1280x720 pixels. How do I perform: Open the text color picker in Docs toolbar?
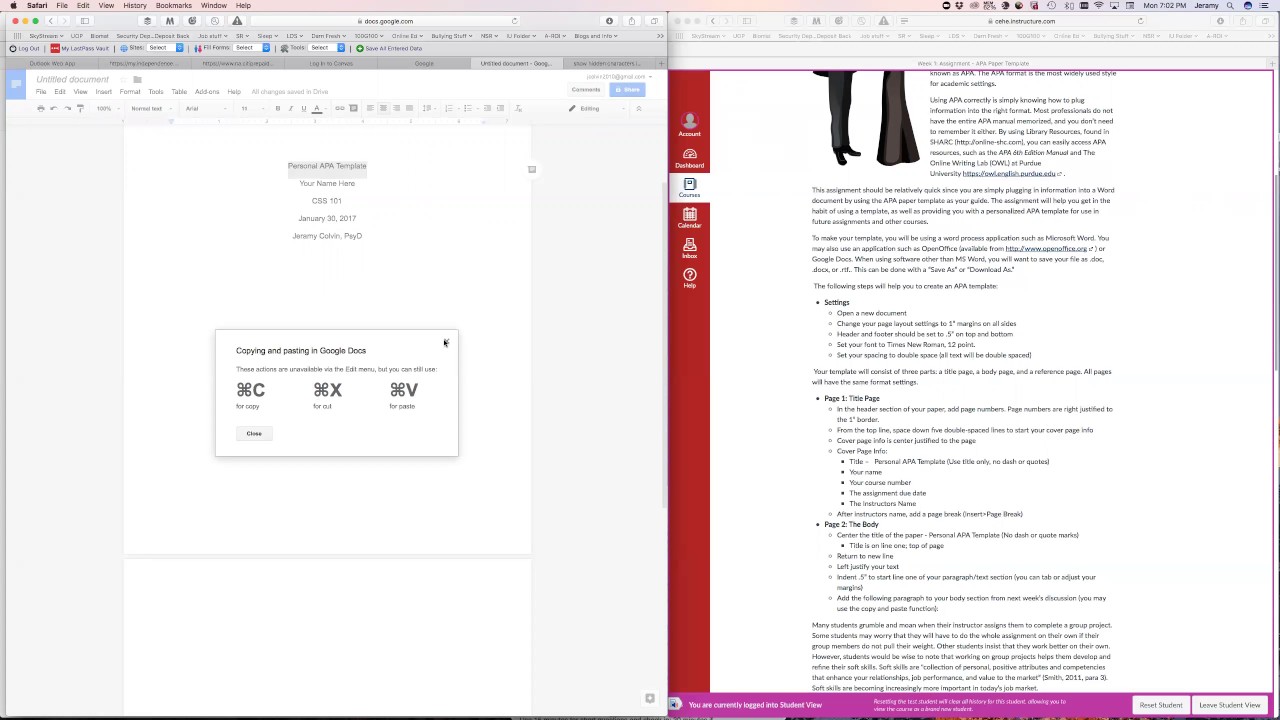pos(317,108)
